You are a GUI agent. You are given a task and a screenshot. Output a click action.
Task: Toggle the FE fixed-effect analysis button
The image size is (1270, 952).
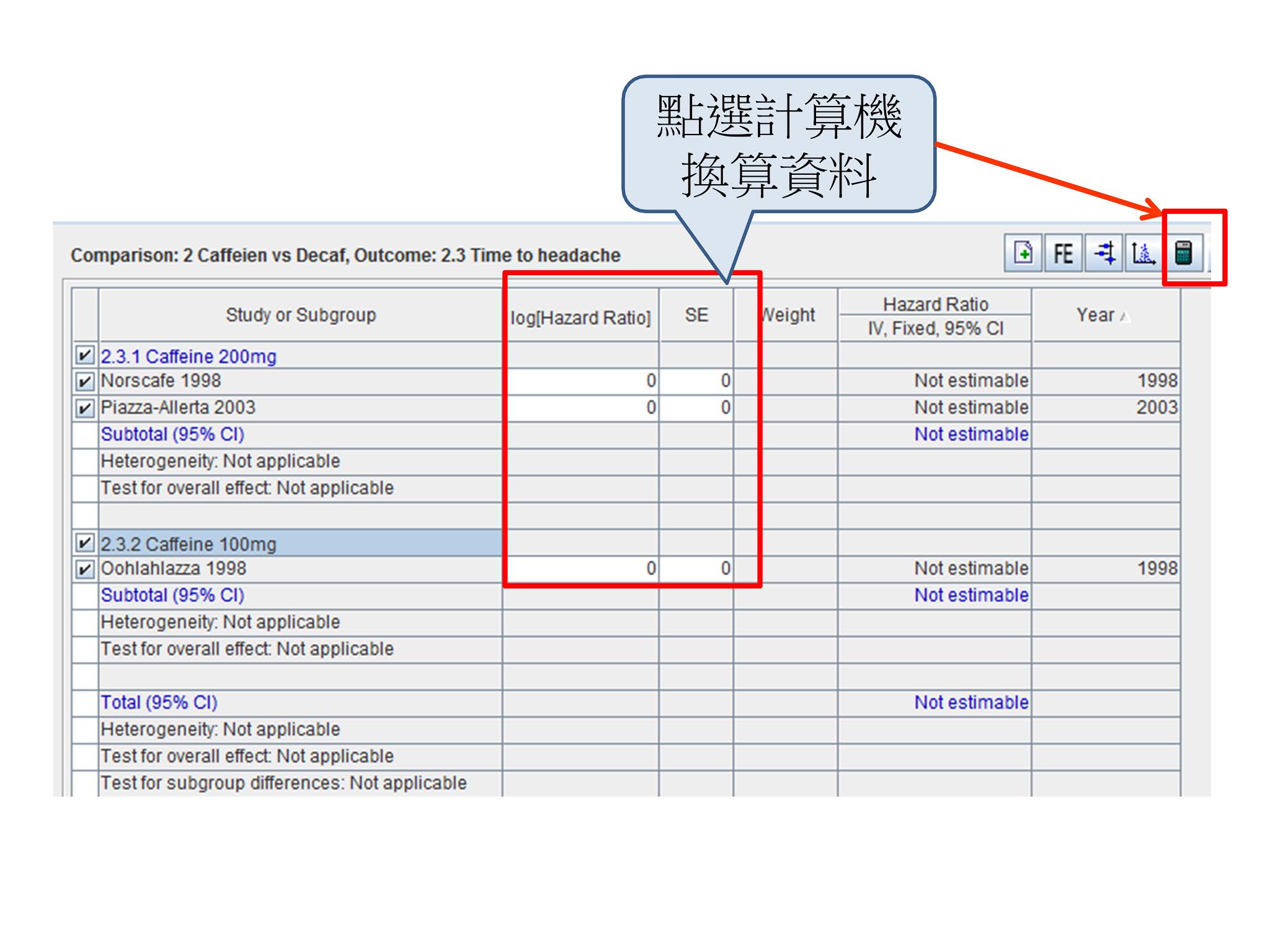click(1063, 253)
